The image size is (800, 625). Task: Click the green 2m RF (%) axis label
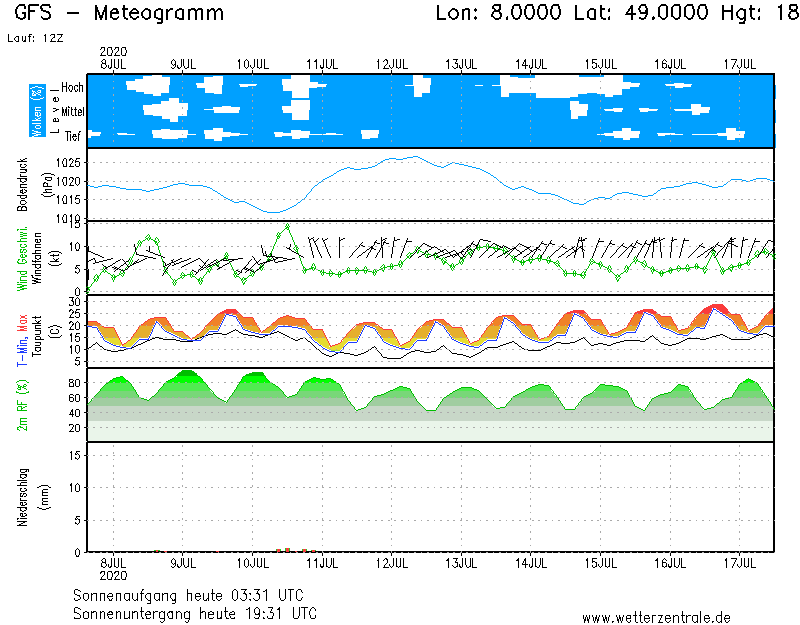[x=22, y=405]
